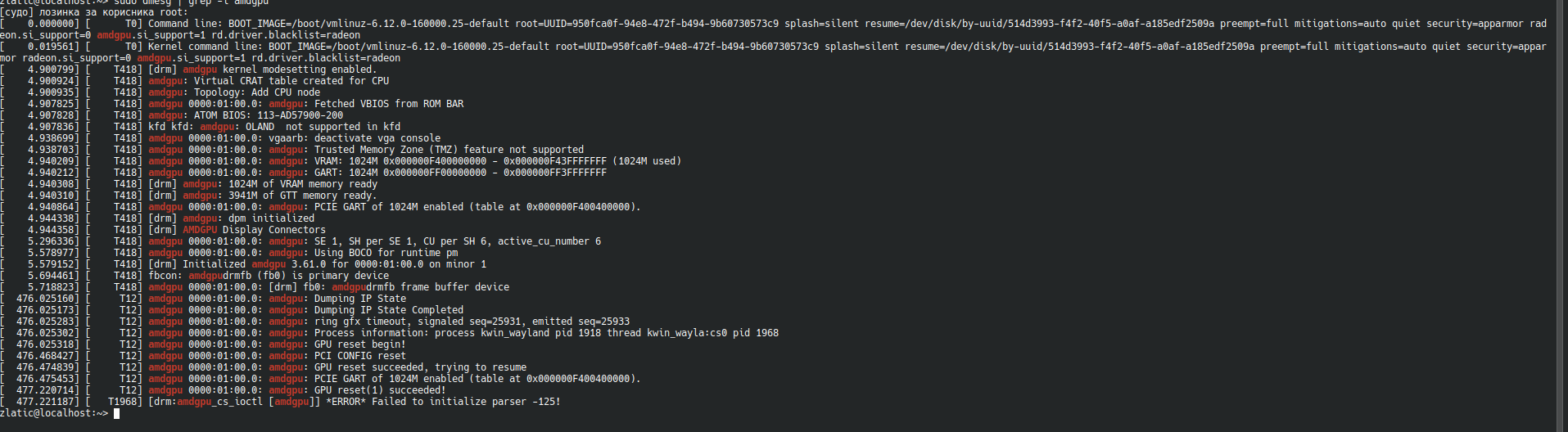Click the 'Dumping IP State Completed' message
1568x432 pixels.
388,310
